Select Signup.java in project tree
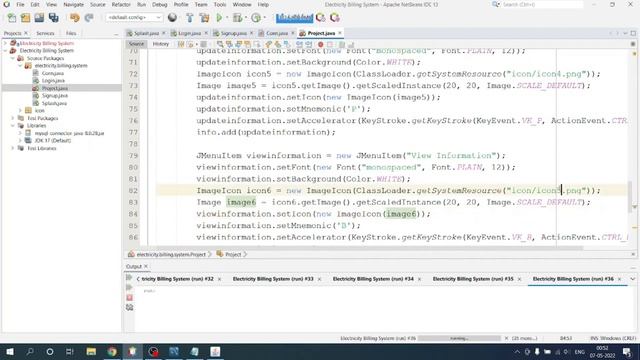The height and width of the screenshot is (360, 640). (55, 96)
